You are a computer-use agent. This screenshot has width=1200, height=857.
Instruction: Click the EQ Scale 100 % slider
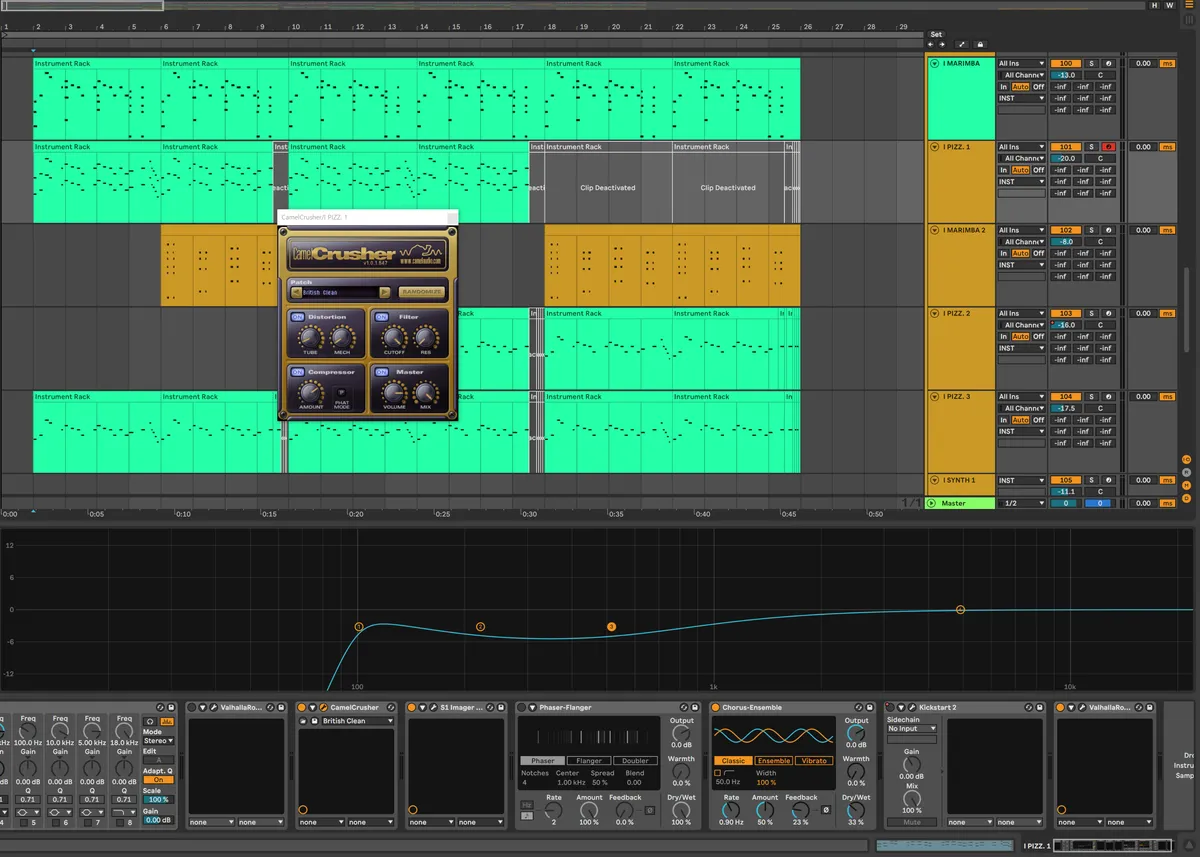[158, 800]
